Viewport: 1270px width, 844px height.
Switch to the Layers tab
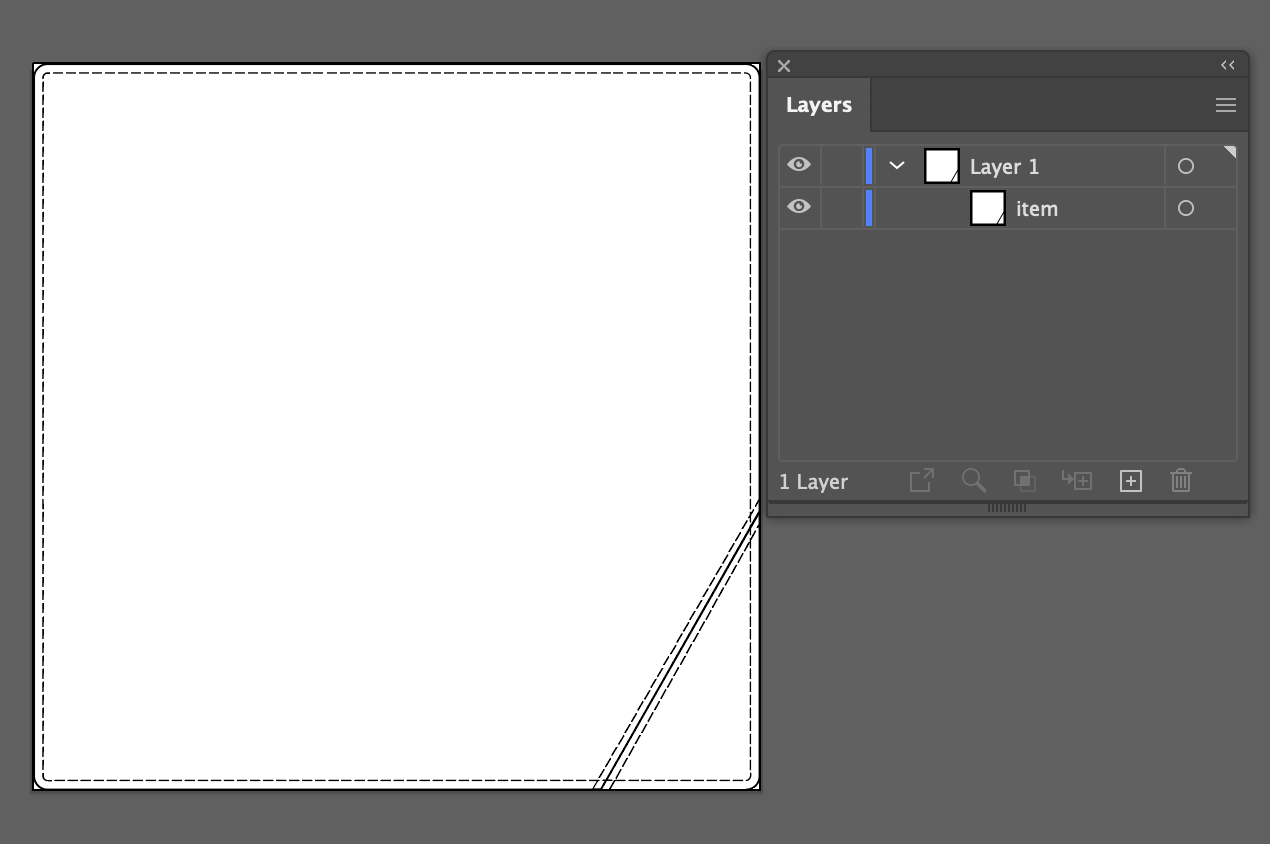[819, 105]
